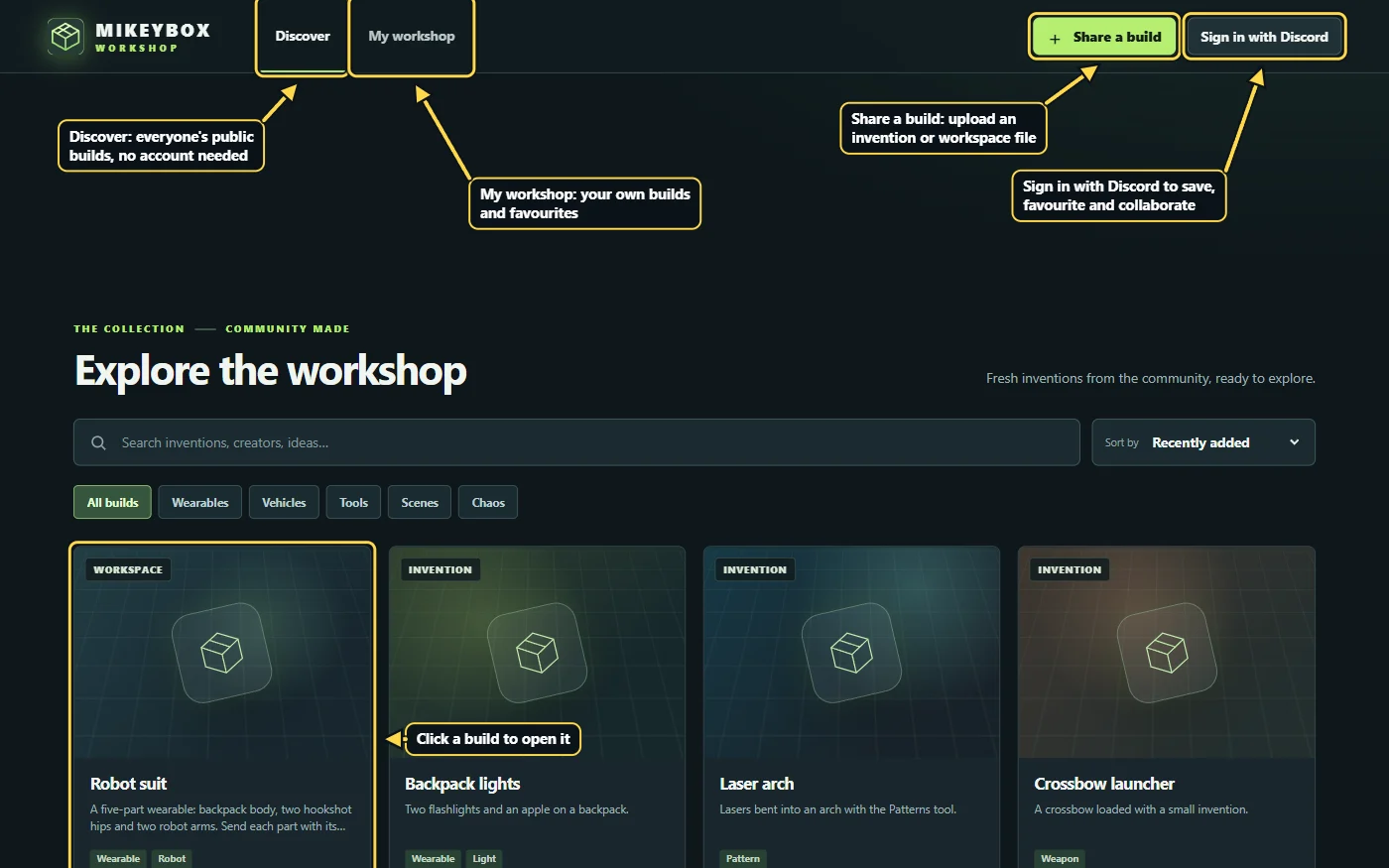Open the My workshop tab

[412, 37]
